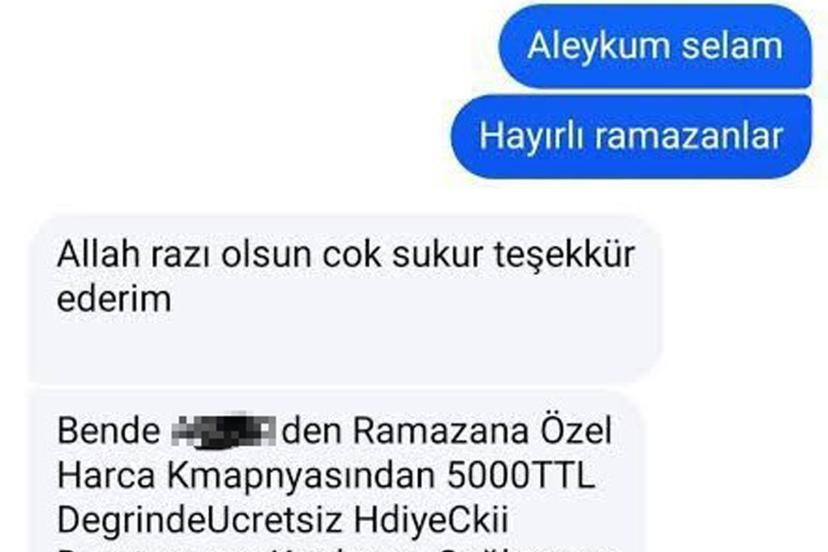This screenshot has height=552, width=828.
Task: Click the 'Harca Kmapnyasından' text line
Action: point(247,476)
